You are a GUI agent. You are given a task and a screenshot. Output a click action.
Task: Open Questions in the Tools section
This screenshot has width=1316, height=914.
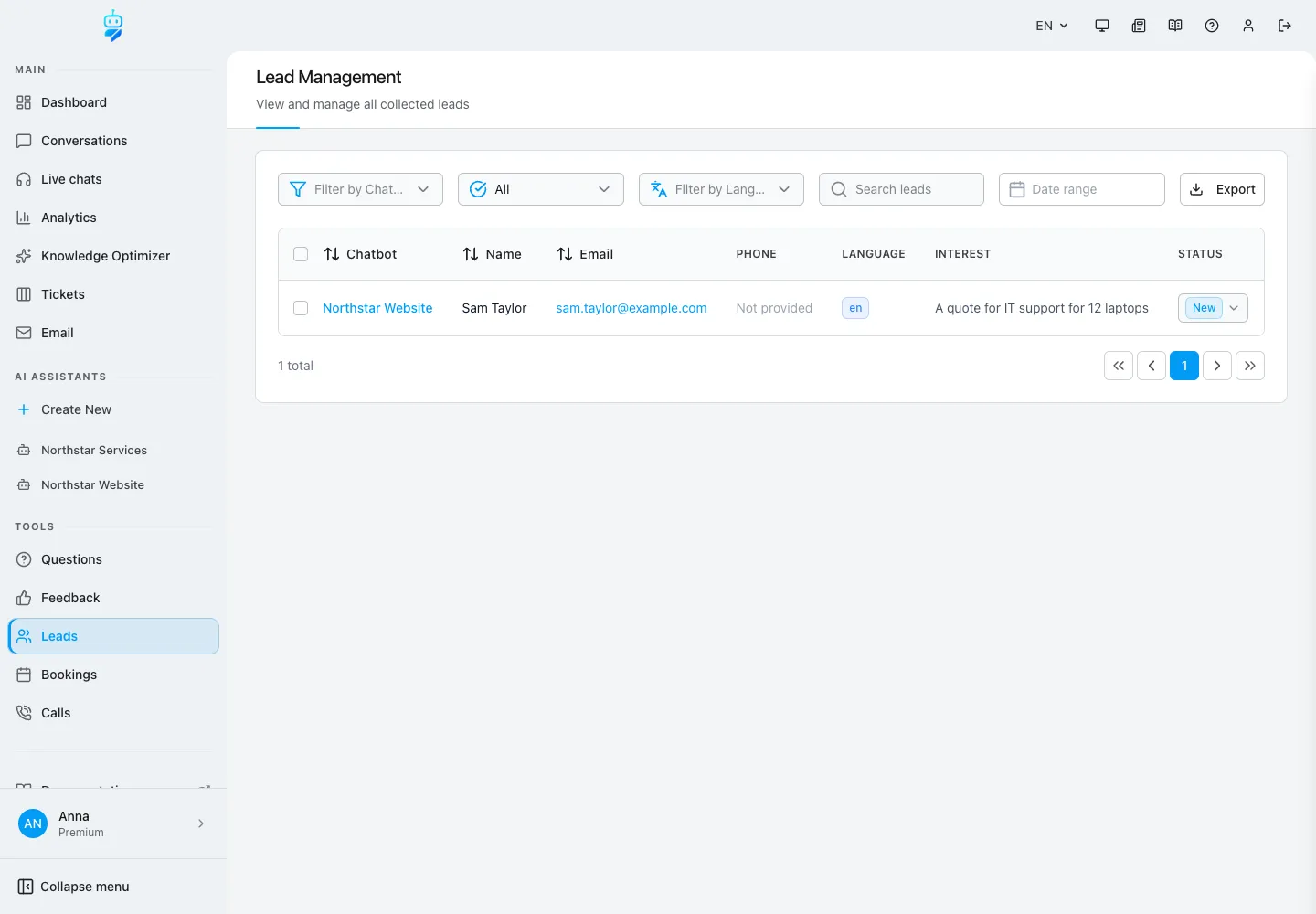coord(113,559)
